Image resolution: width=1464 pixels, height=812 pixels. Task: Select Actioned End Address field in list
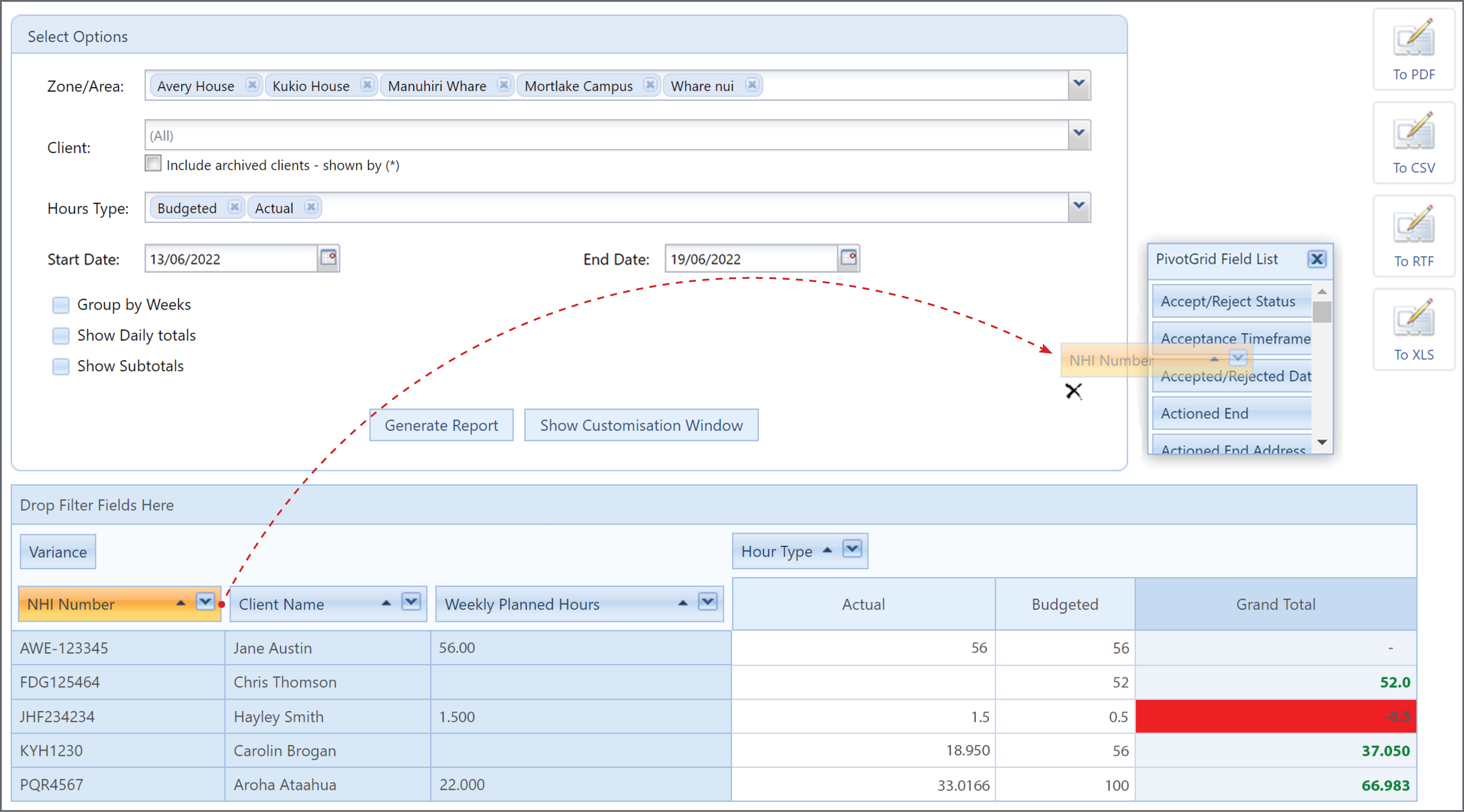[x=1232, y=445]
